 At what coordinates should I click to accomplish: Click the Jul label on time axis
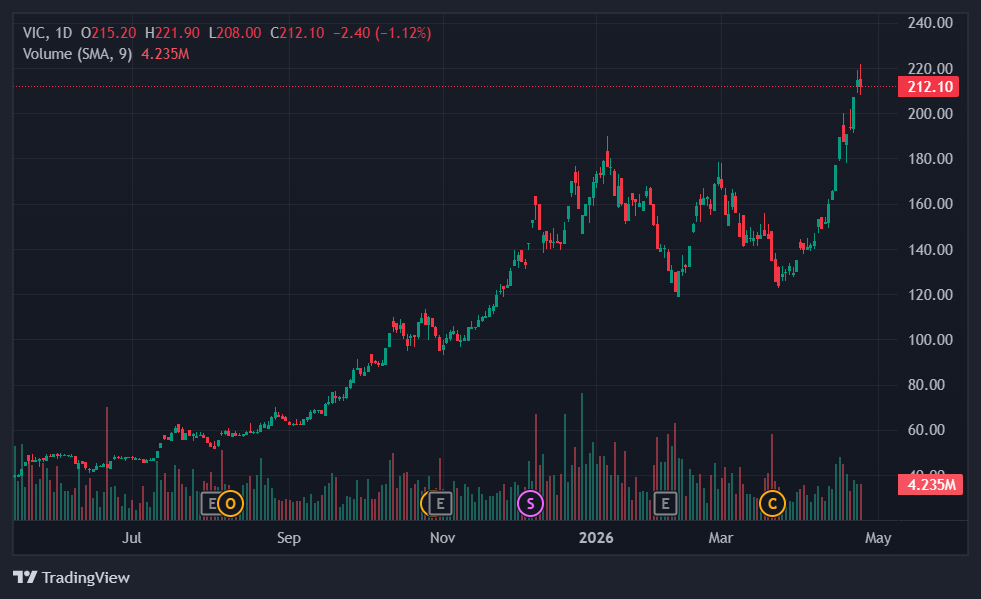pyautogui.click(x=131, y=538)
